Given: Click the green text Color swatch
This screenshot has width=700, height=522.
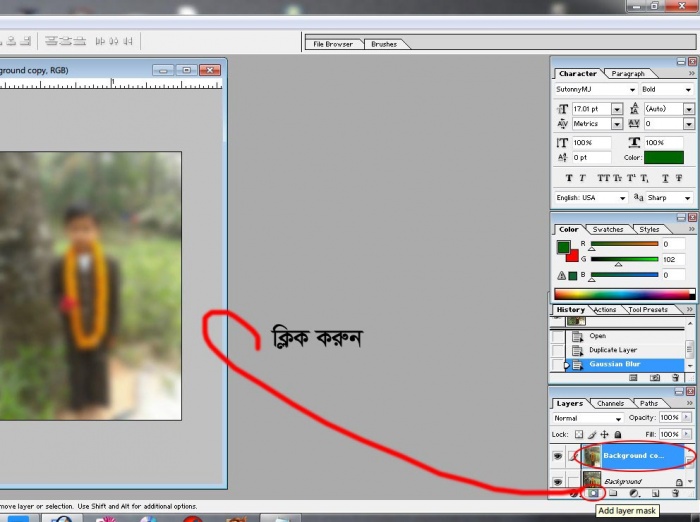Looking at the screenshot, I should (663, 157).
